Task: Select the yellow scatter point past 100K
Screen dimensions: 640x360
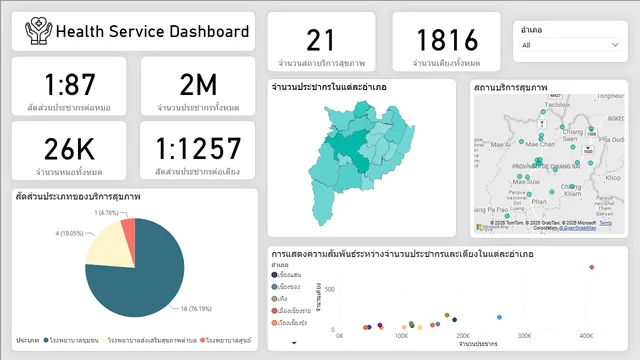Action: click(x=420, y=327)
